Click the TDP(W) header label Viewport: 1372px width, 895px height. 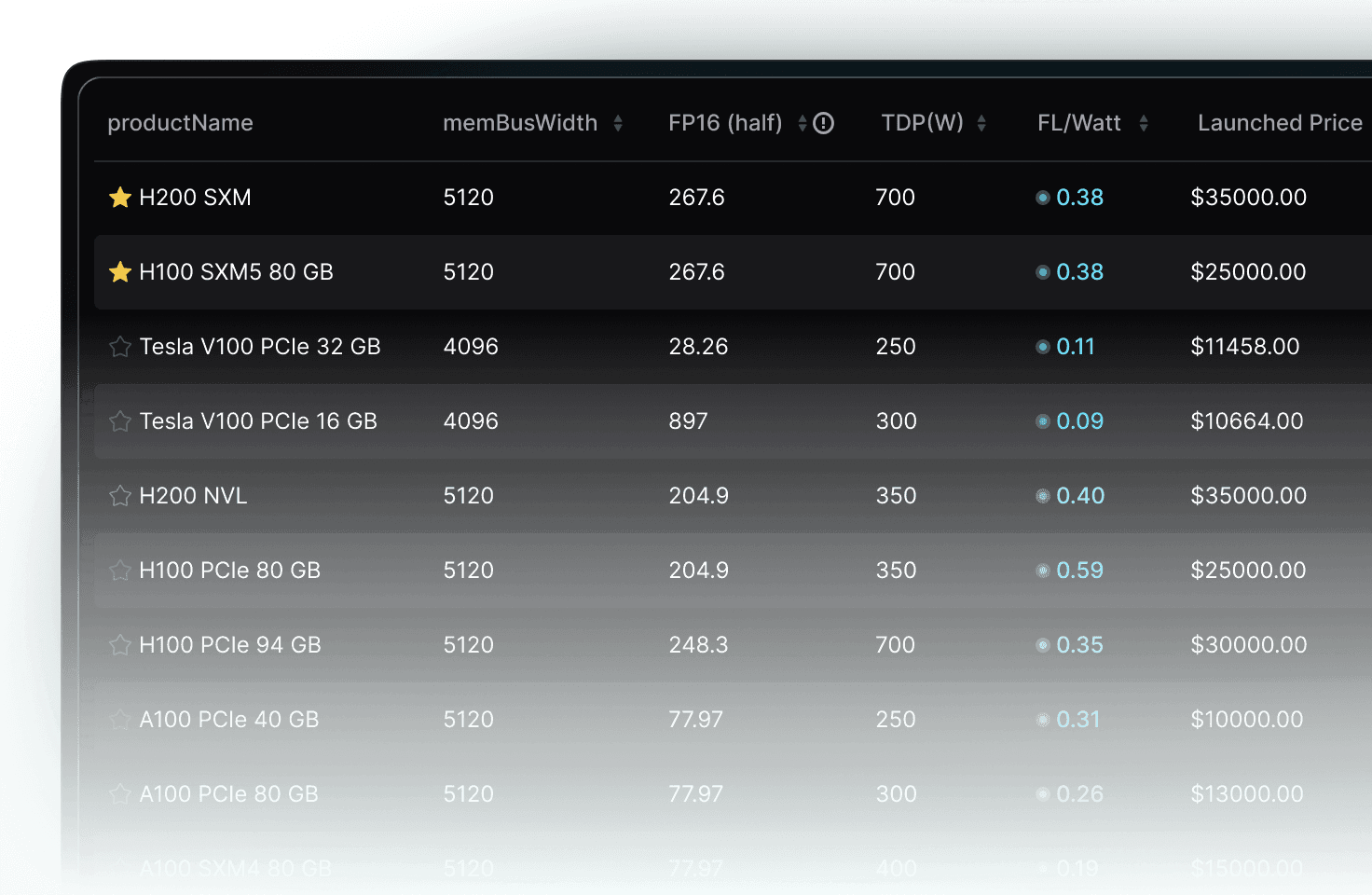point(923,123)
